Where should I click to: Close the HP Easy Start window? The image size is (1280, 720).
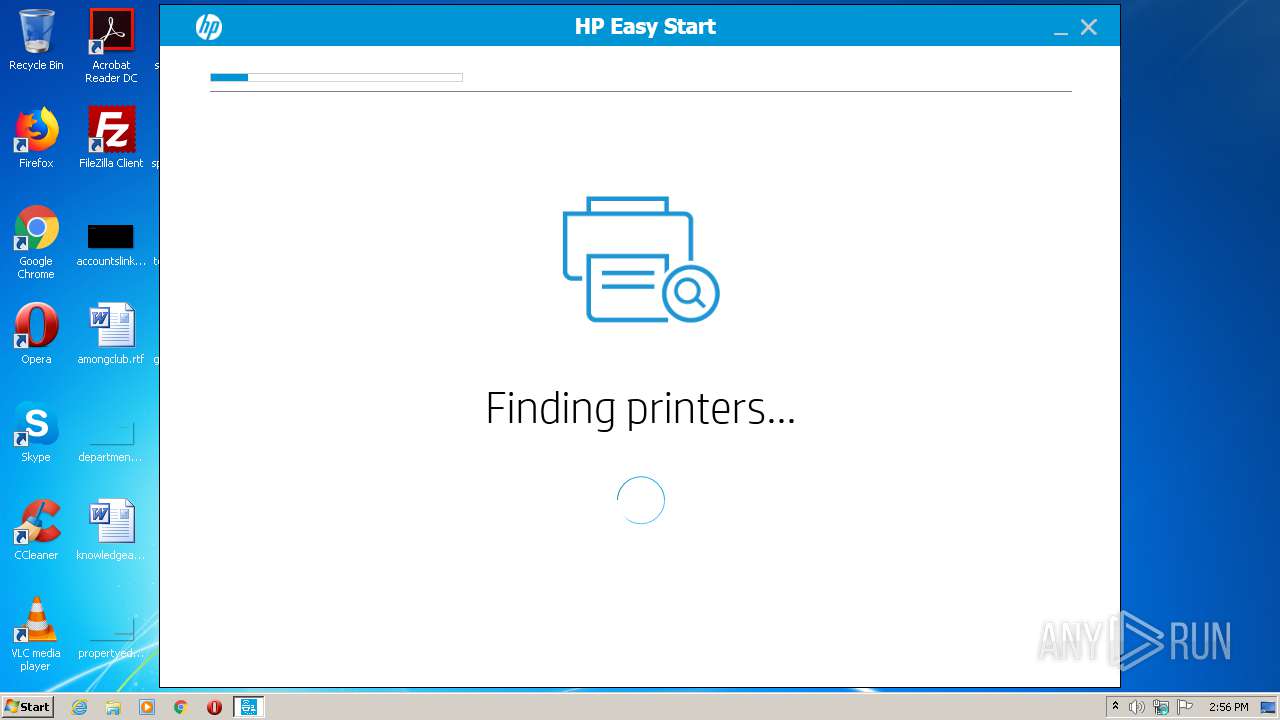click(x=1089, y=27)
